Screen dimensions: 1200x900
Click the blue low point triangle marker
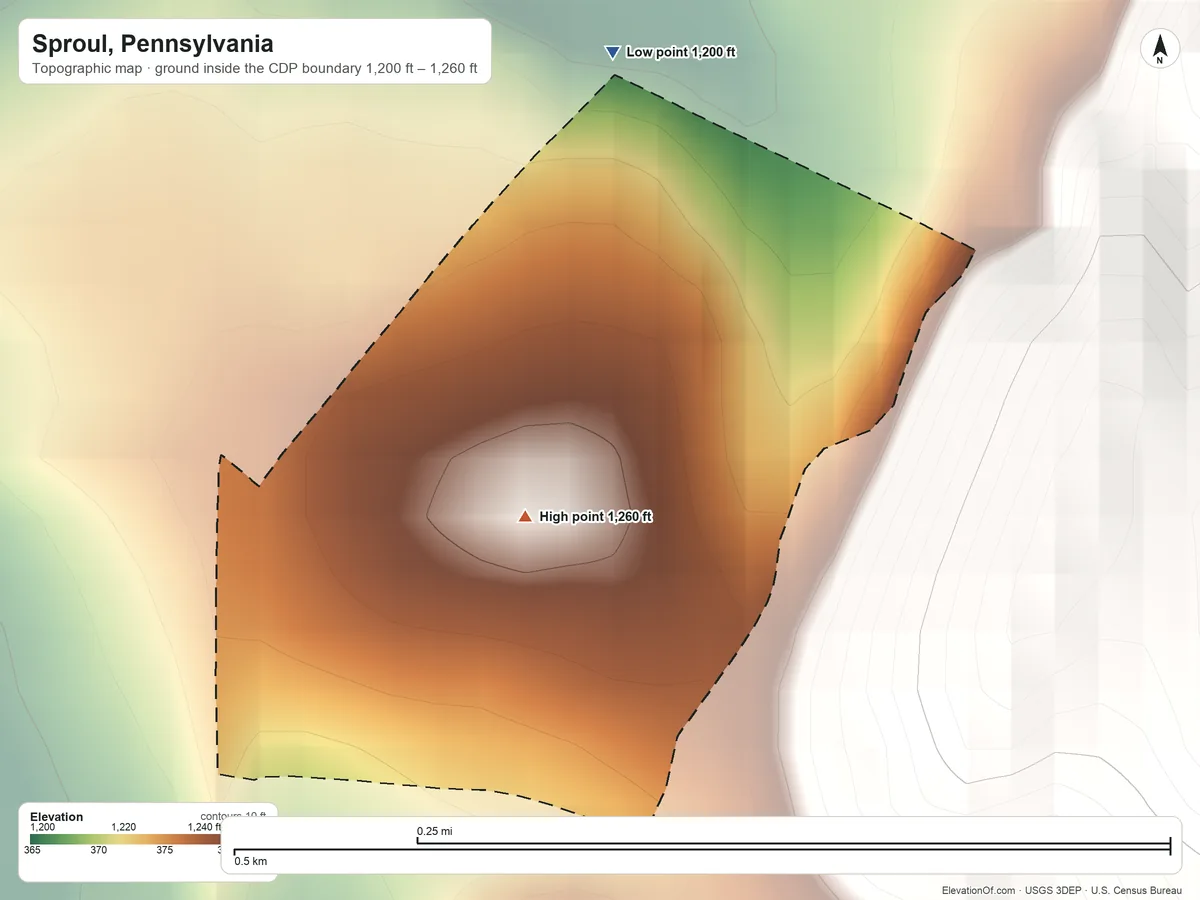613,53
